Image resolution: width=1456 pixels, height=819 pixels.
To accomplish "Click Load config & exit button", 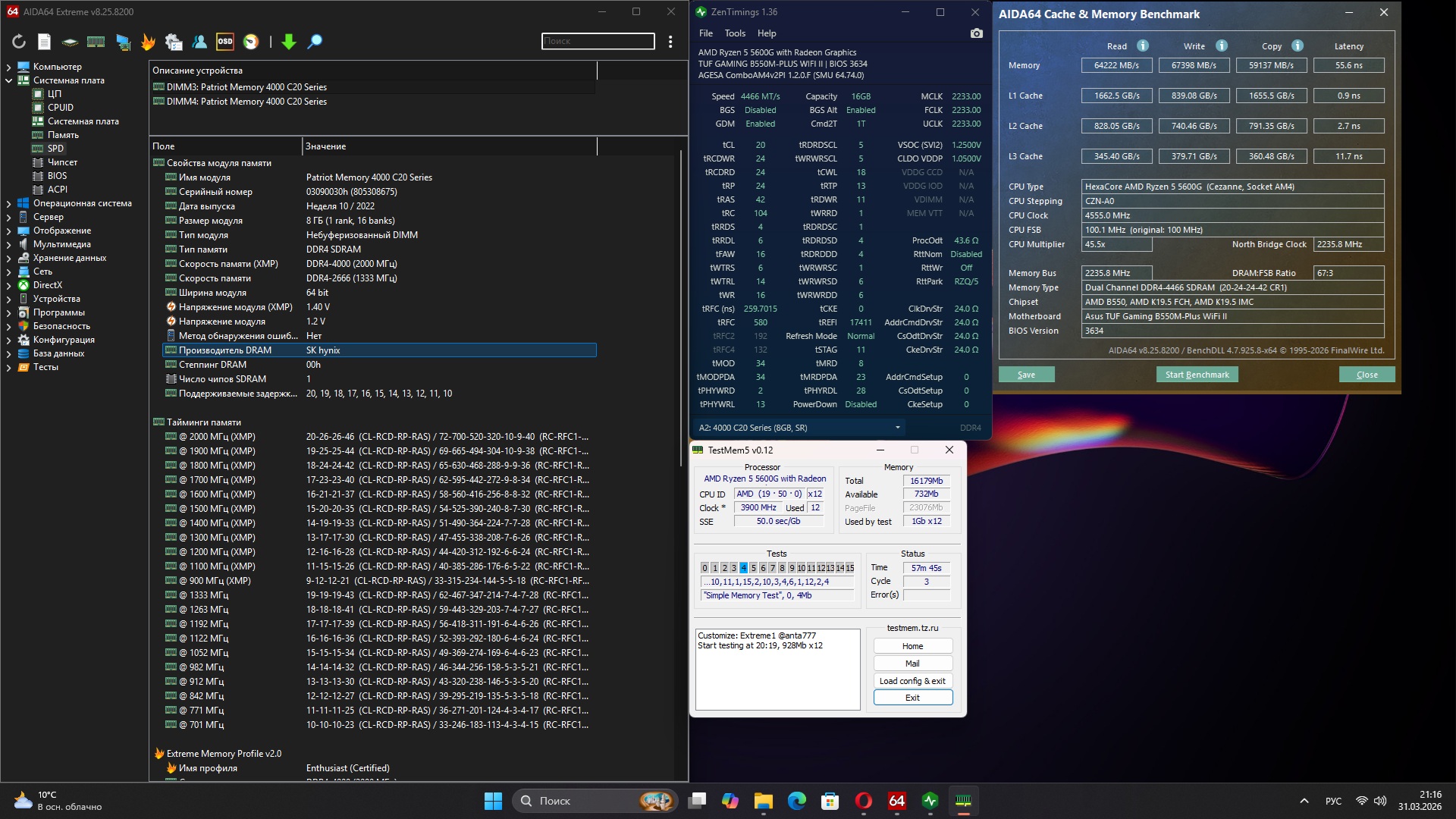I will coord(912,681).
